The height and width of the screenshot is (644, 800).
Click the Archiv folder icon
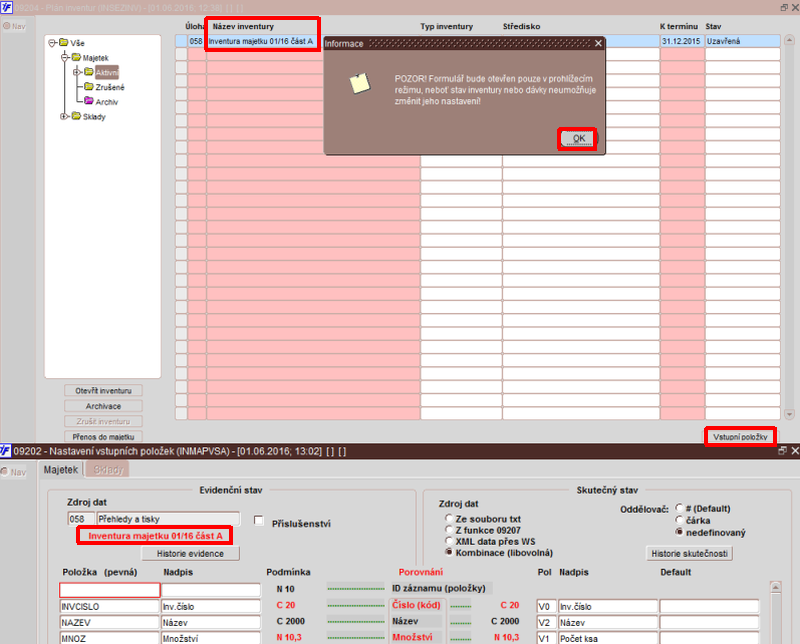click(x=89, y=101)
